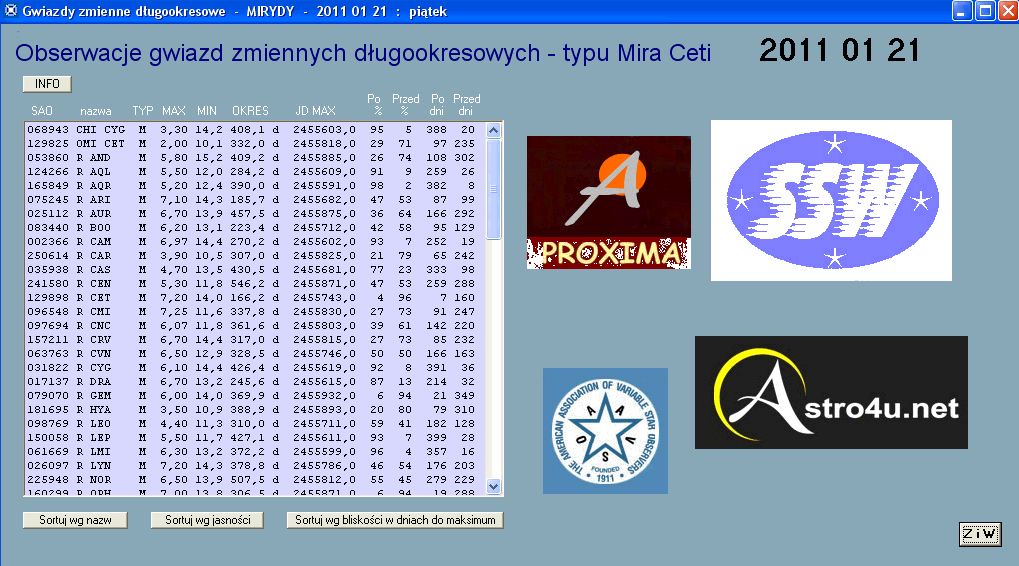
Task: Select the R AQR star row
Action: tap(255, 186)
